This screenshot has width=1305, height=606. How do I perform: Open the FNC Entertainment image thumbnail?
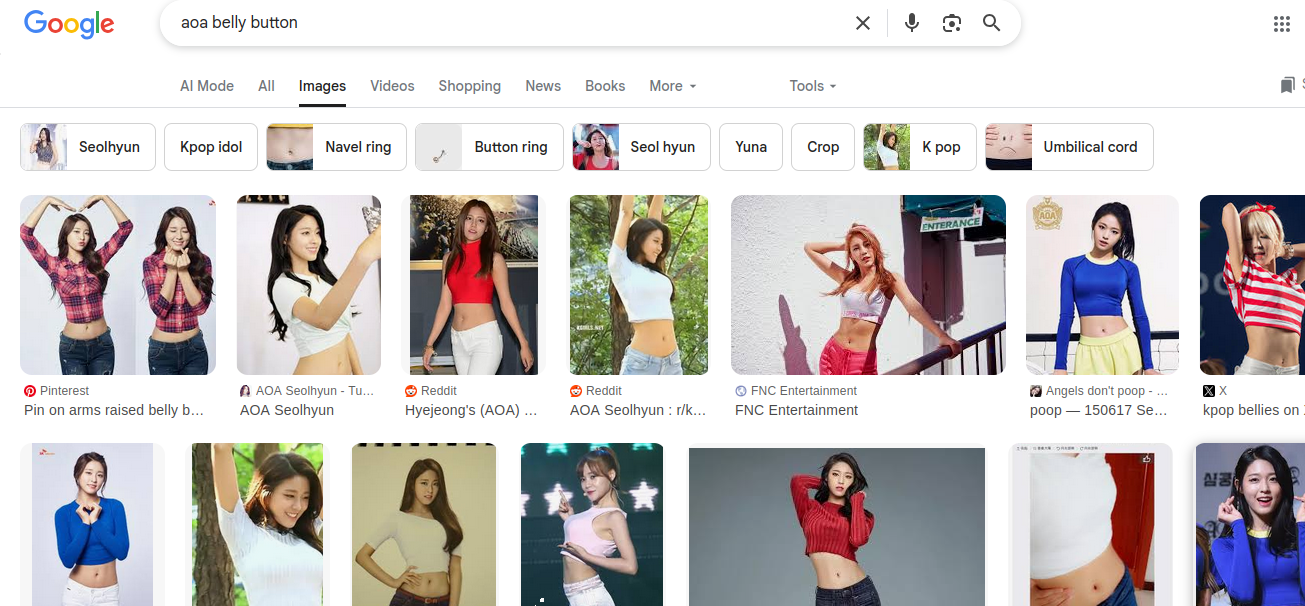[868, 285]
